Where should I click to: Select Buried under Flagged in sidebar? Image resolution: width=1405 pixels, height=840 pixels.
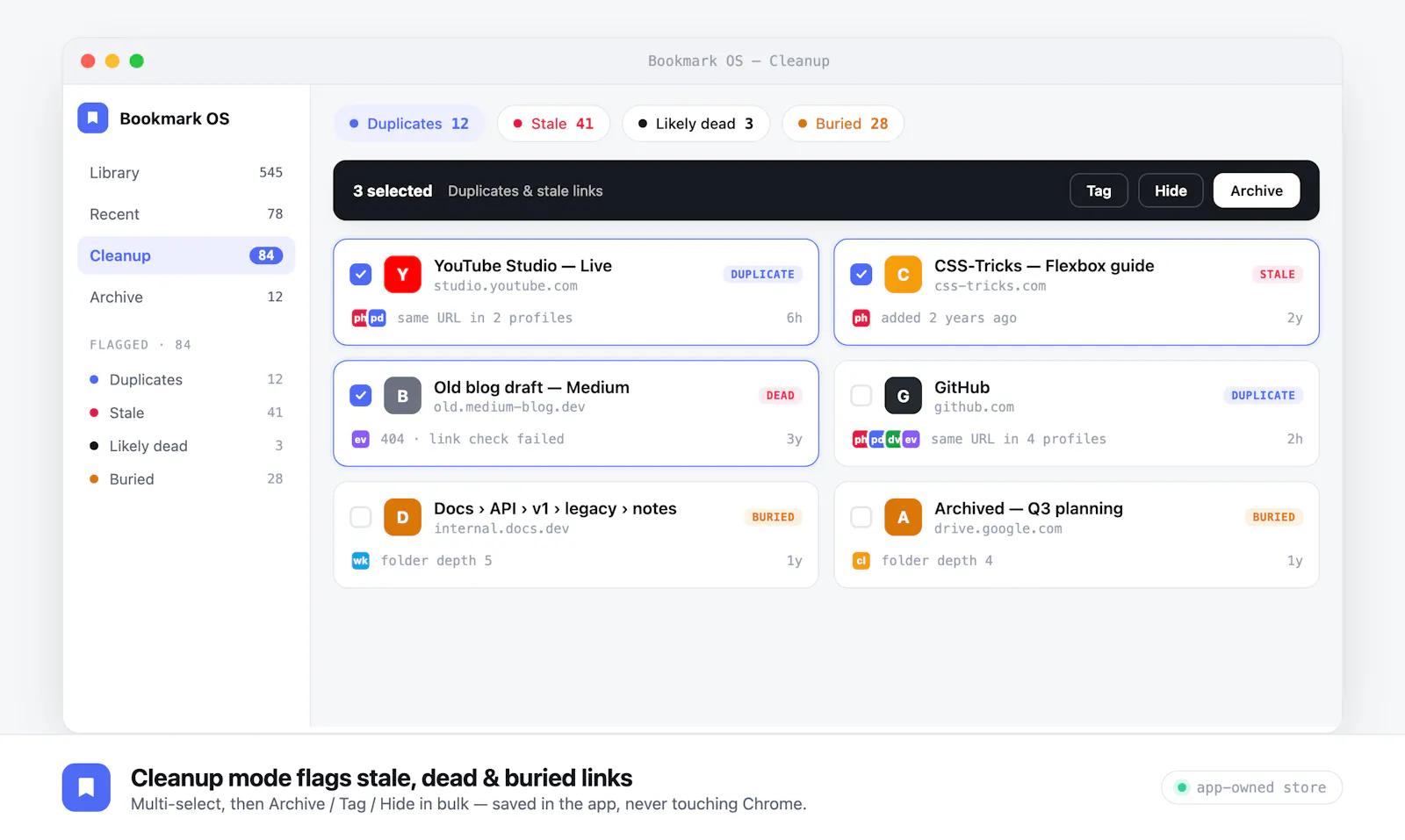(186, 479)
